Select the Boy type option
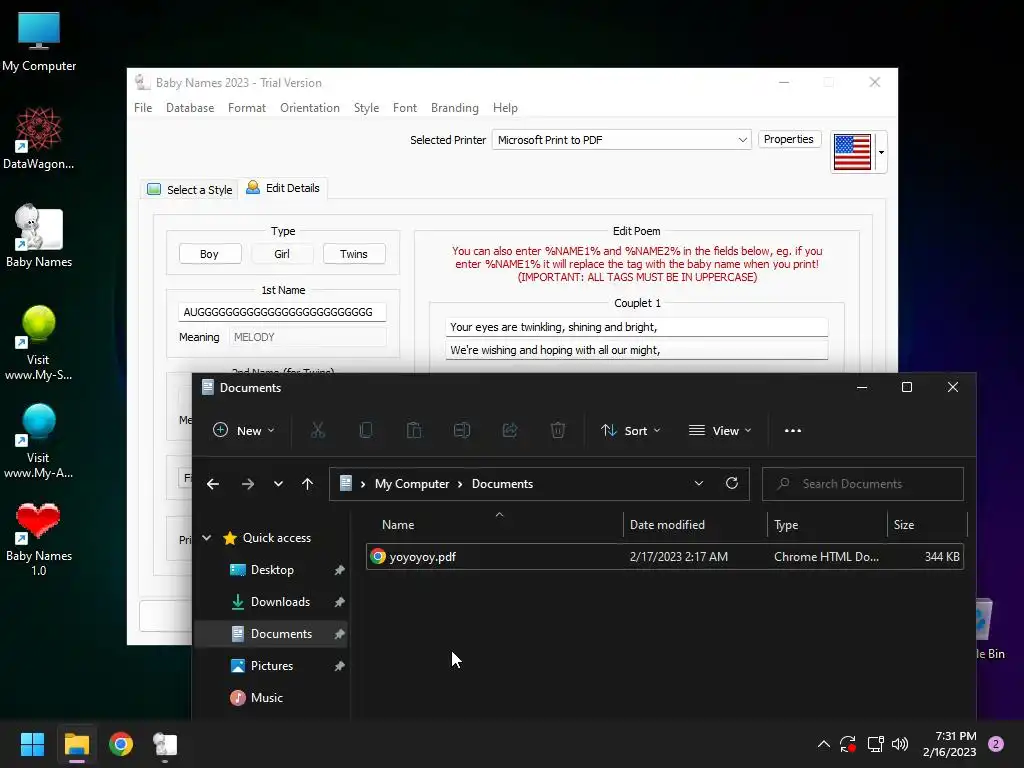1024x768 pixels. 210,254
